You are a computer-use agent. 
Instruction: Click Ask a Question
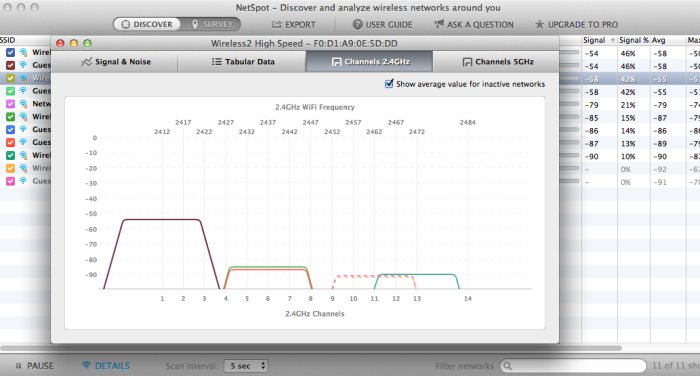pos(474,25)
